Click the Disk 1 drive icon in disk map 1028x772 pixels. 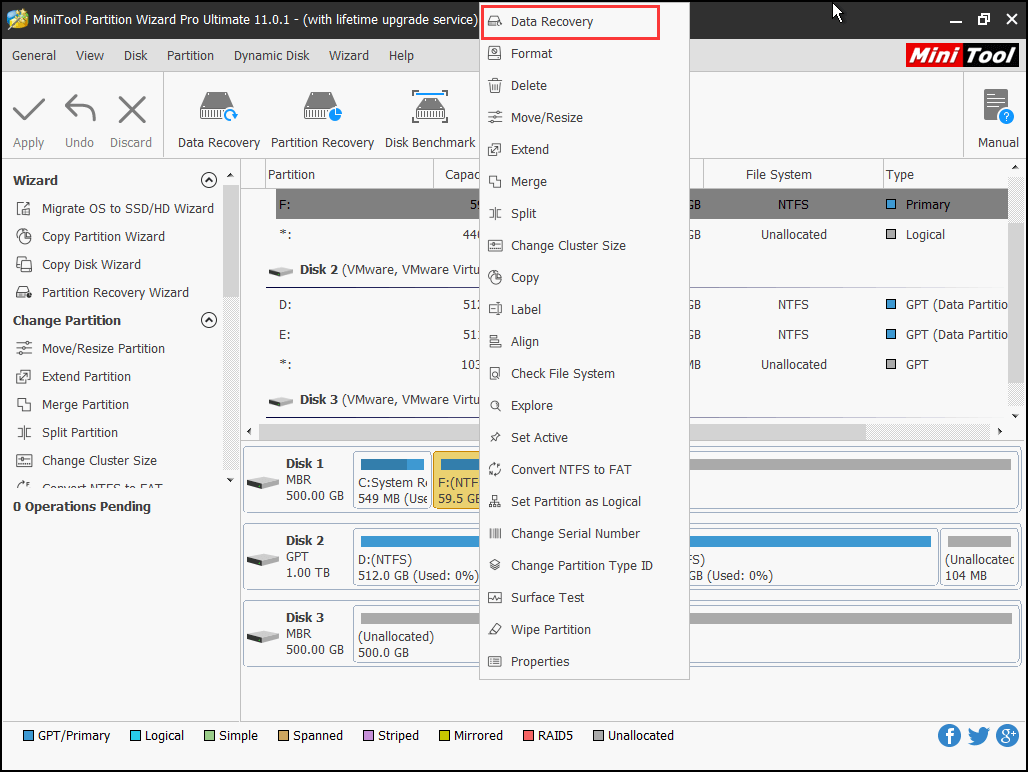point(263,483)
